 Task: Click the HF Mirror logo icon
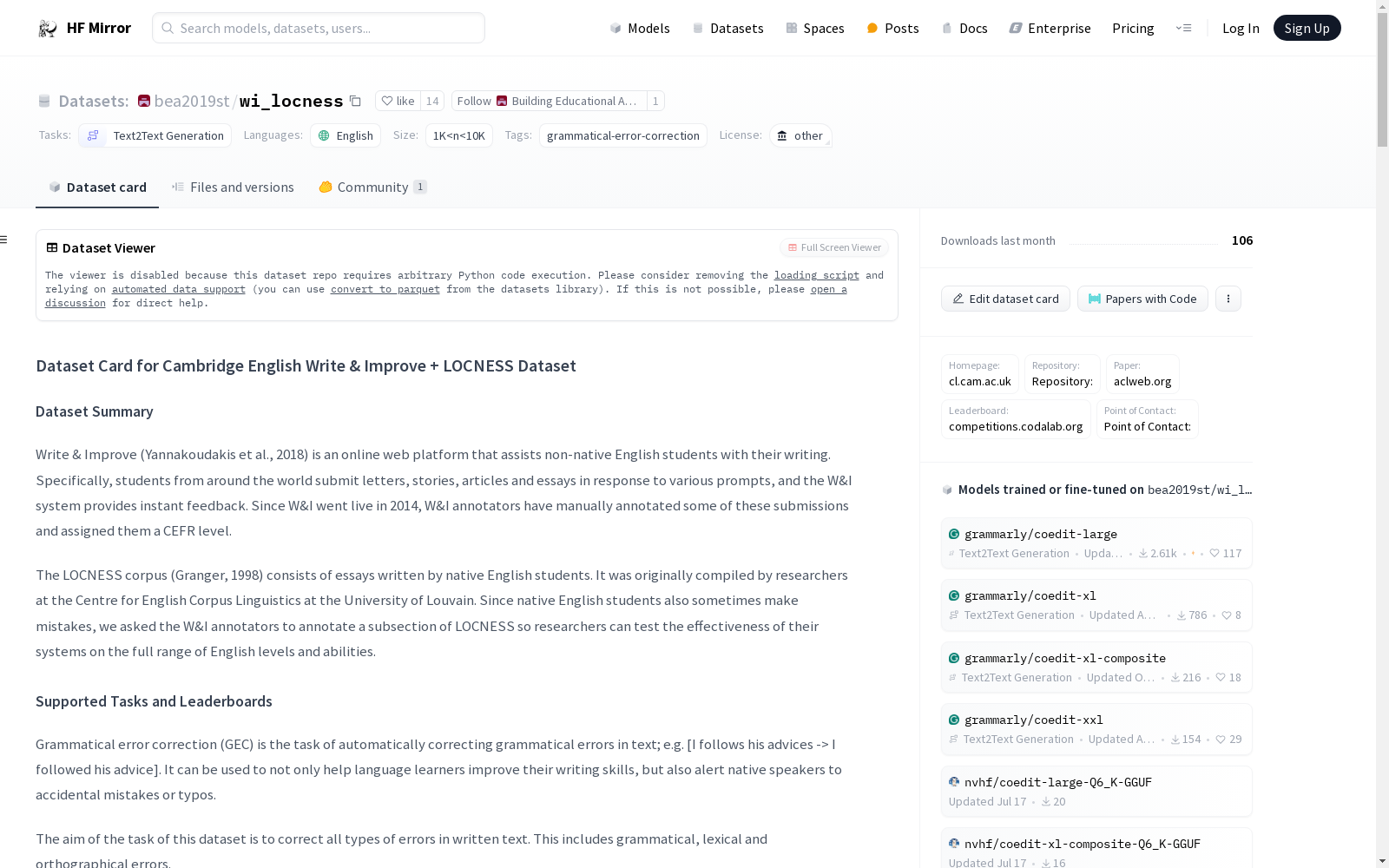tap(48, 29)
